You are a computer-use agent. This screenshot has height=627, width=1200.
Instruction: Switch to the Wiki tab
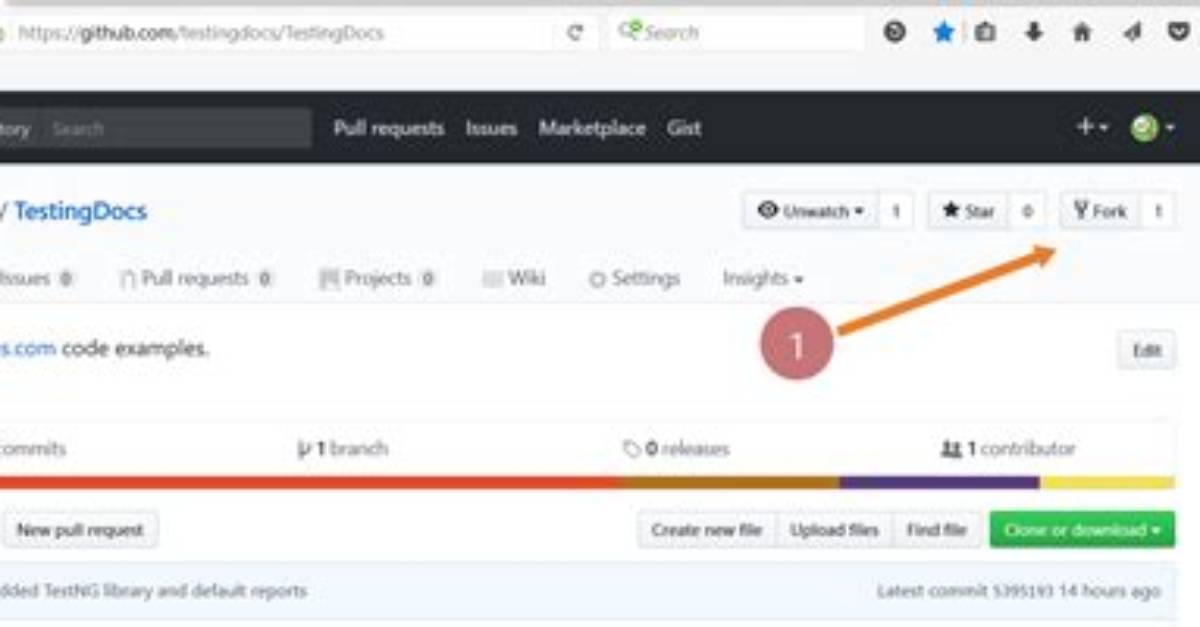[514, 279]
